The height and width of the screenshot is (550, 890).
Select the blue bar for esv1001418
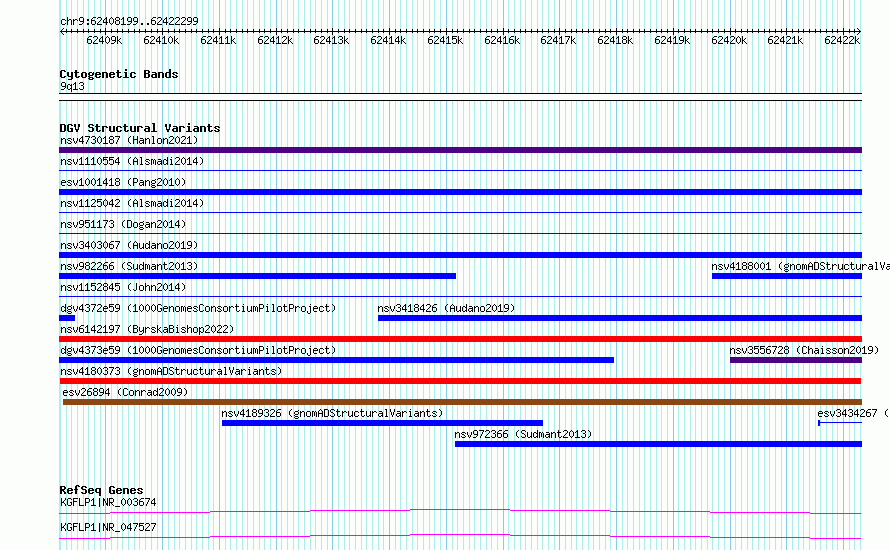pos(460,192)
